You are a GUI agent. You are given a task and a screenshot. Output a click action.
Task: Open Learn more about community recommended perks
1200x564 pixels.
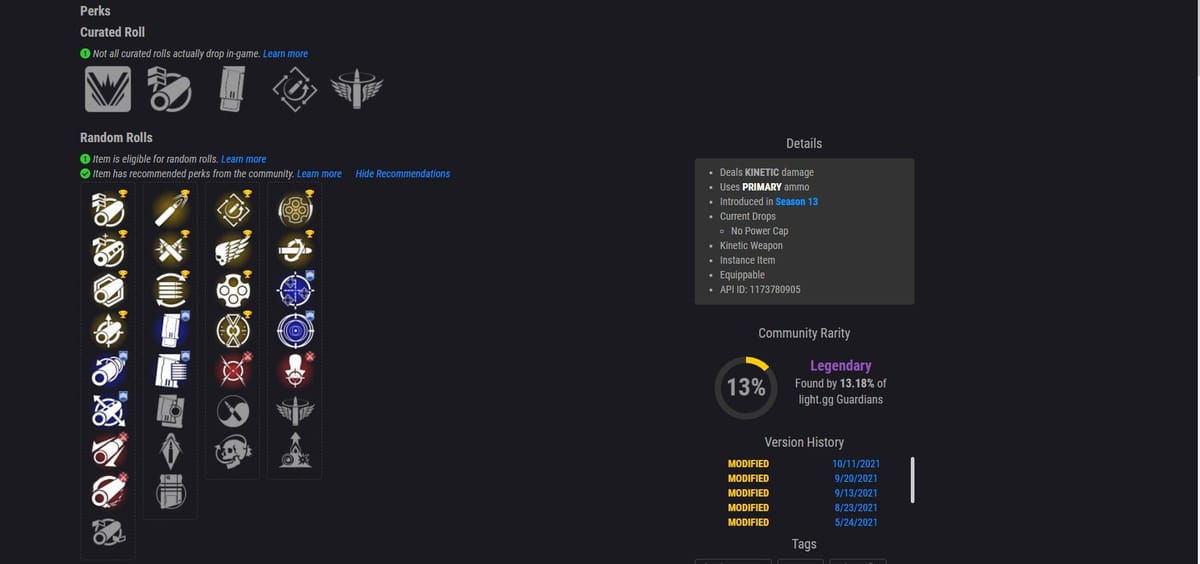pyautogui.click(x=319, y=174)
